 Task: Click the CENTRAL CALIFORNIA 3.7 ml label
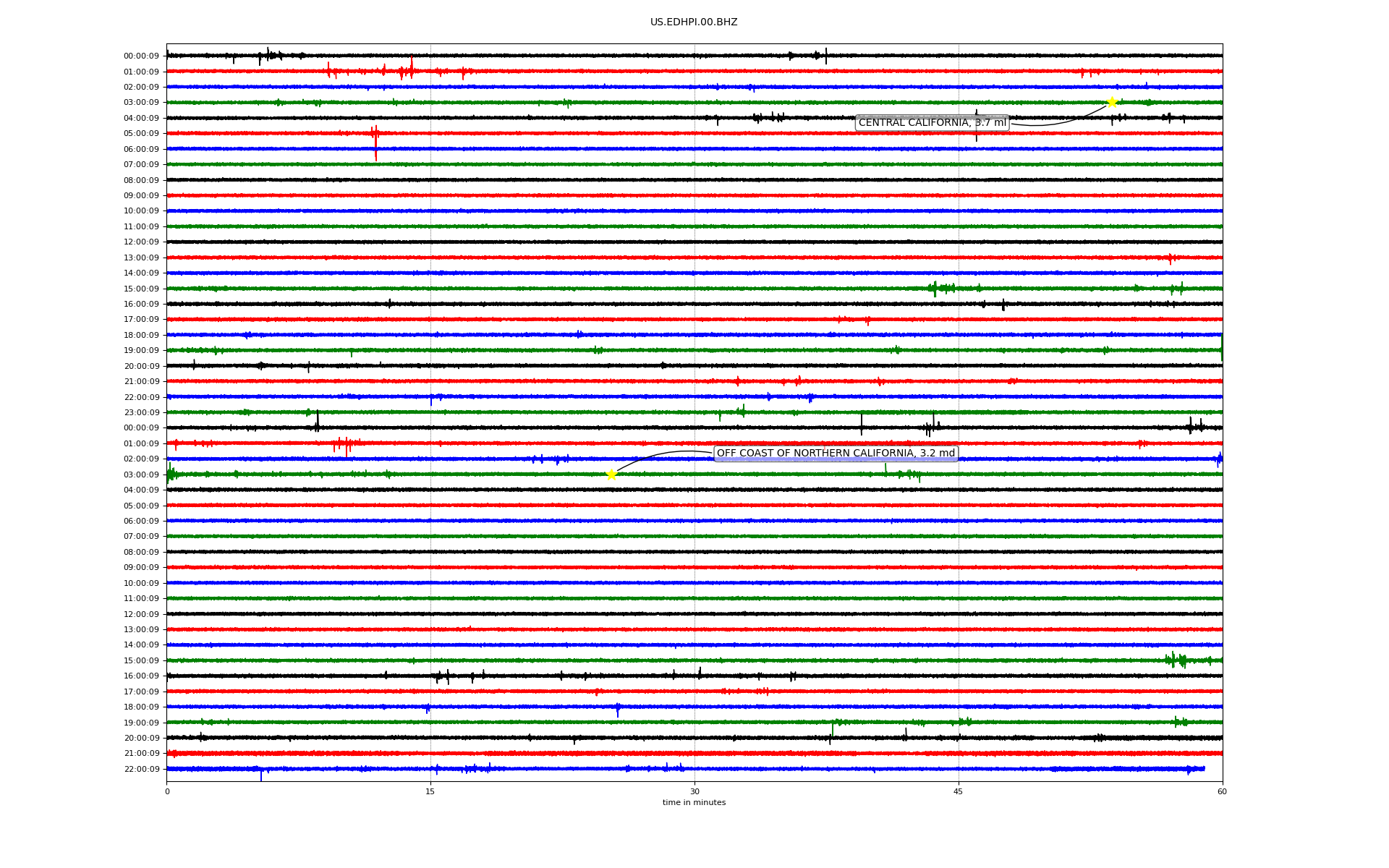(932, 123)
